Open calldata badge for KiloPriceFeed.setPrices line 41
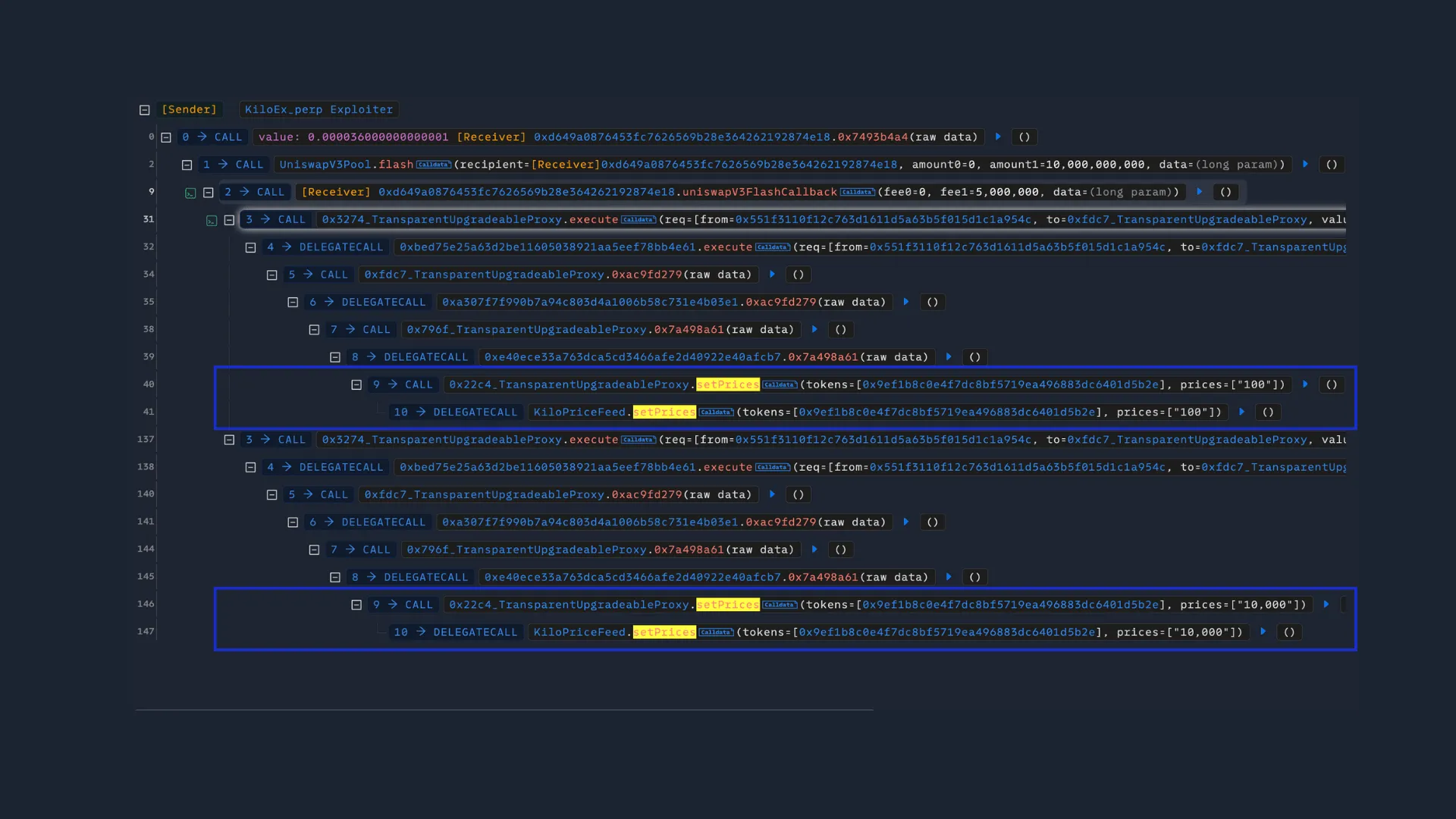Screen dimensions: 1456x819 [x=716, y=413]
